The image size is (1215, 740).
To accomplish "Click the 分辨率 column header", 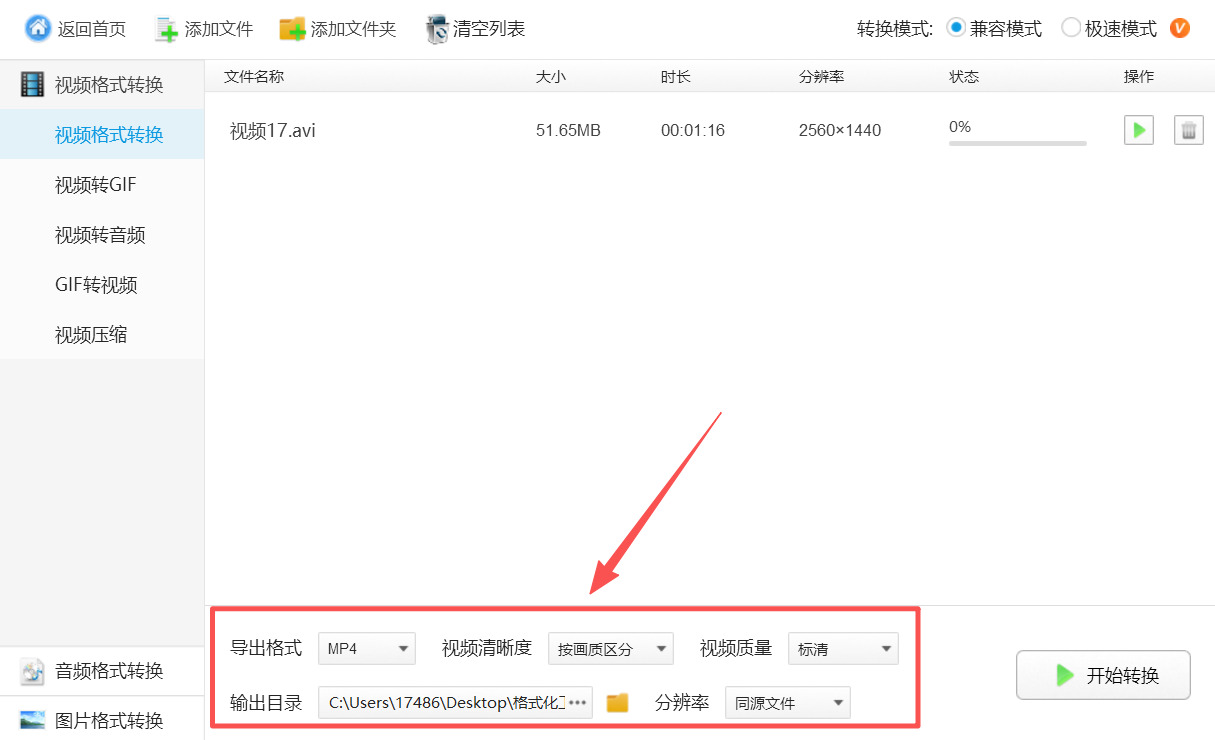I will [x=822, y=77].
